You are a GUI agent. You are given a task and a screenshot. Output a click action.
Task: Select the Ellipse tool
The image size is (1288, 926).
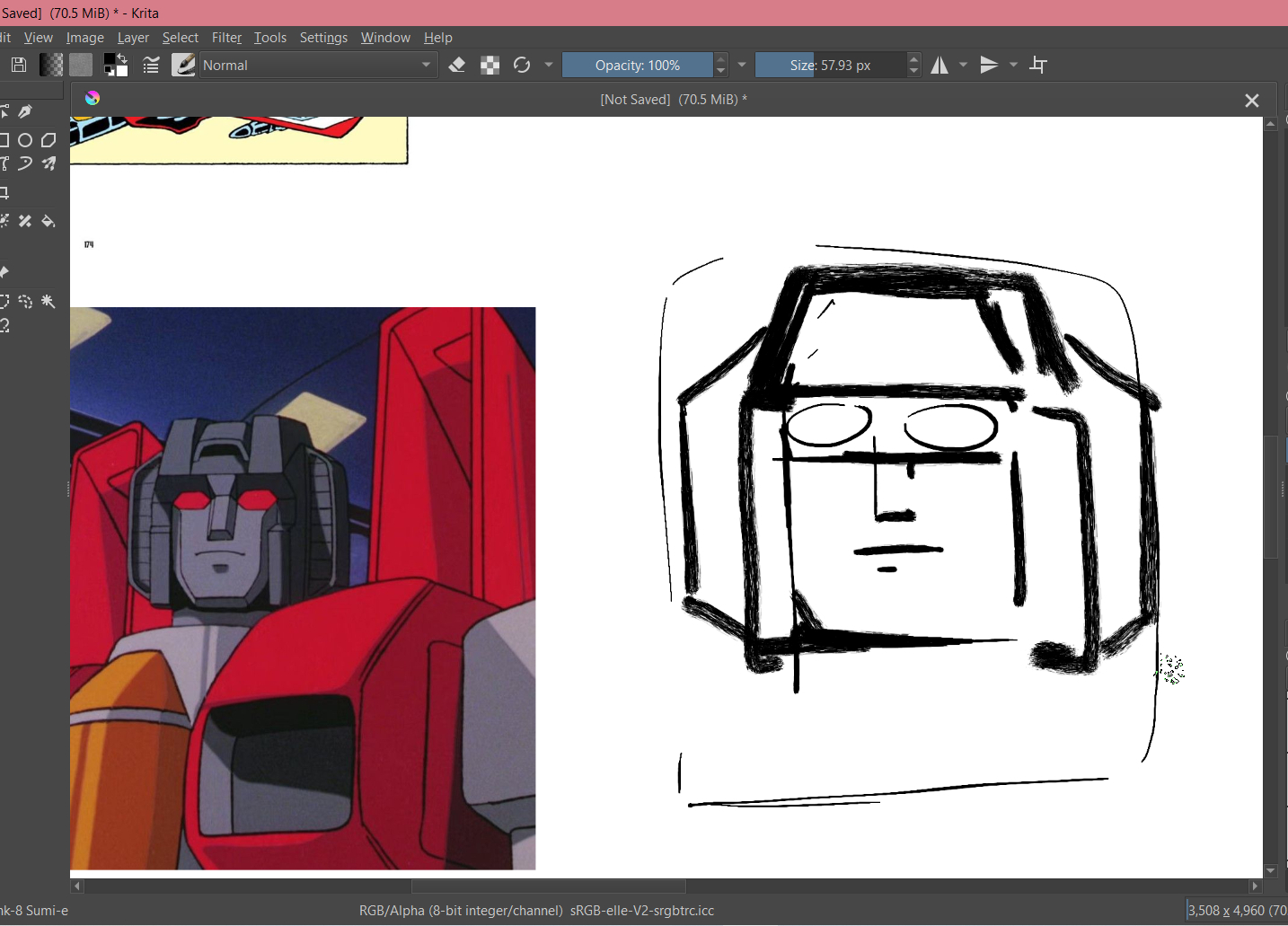[25, 140]
